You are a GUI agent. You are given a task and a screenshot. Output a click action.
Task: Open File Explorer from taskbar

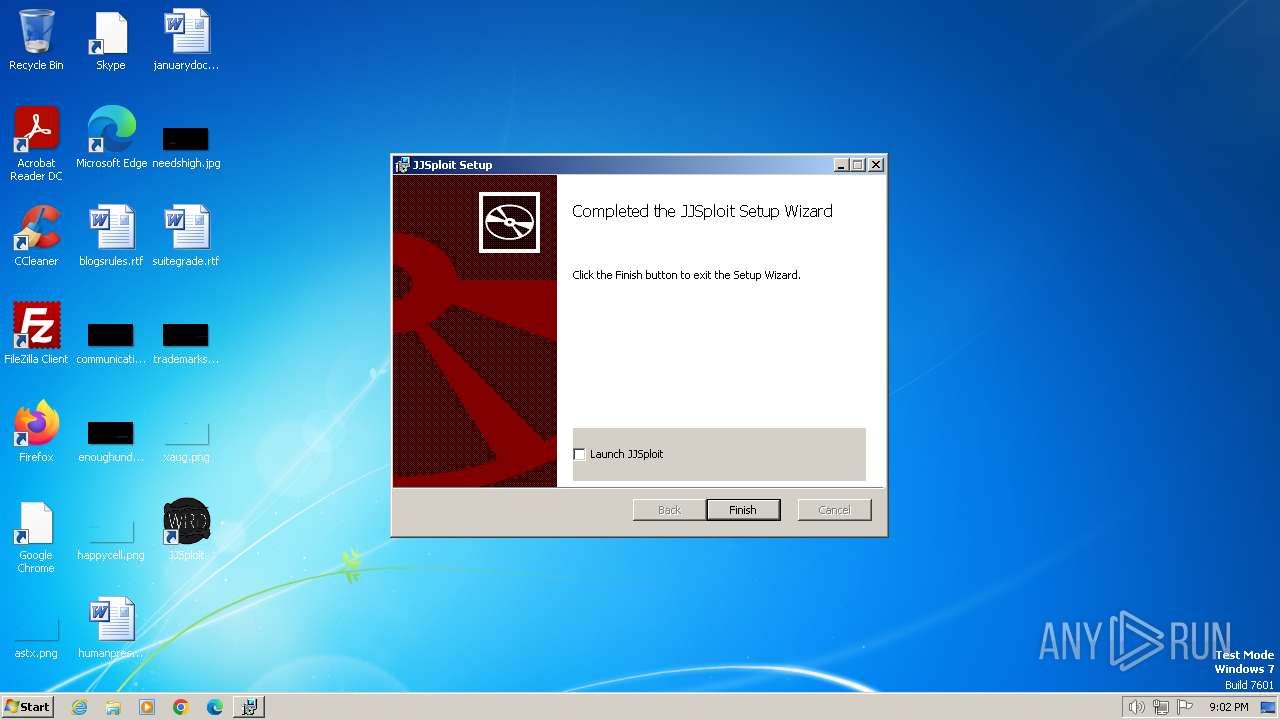coord(113,707)
